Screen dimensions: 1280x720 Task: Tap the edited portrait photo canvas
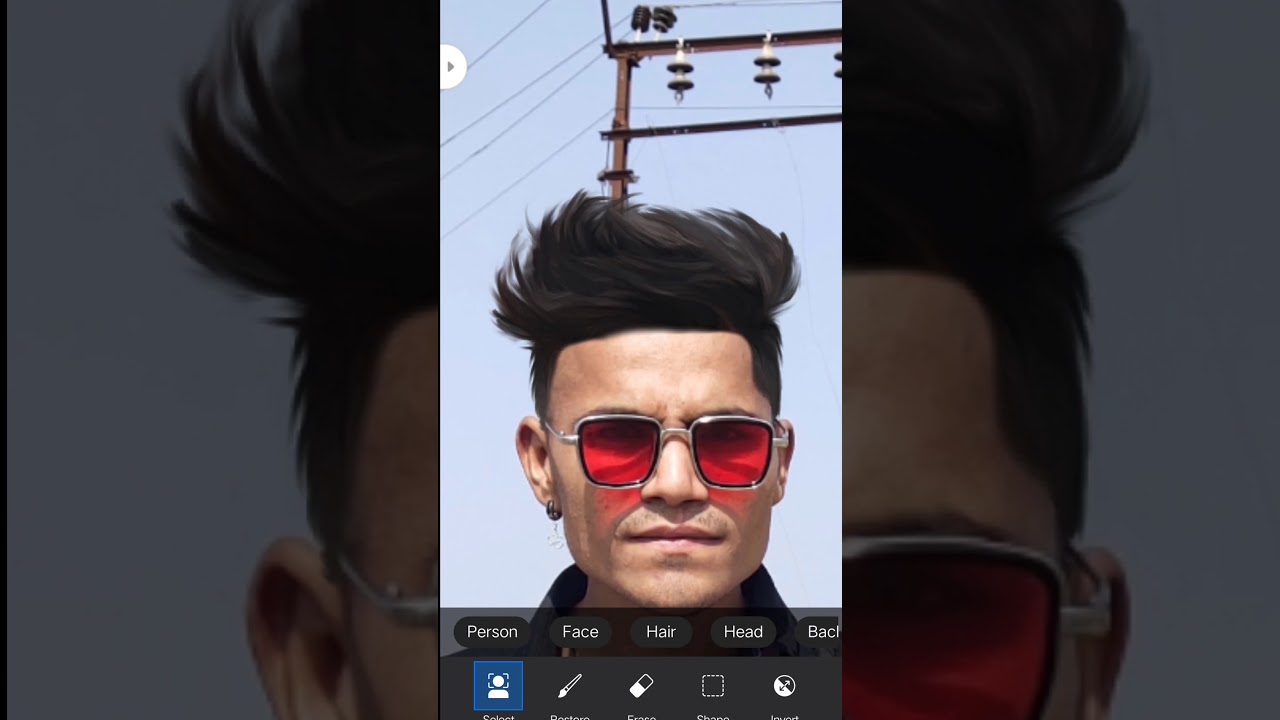pos(641,305)
